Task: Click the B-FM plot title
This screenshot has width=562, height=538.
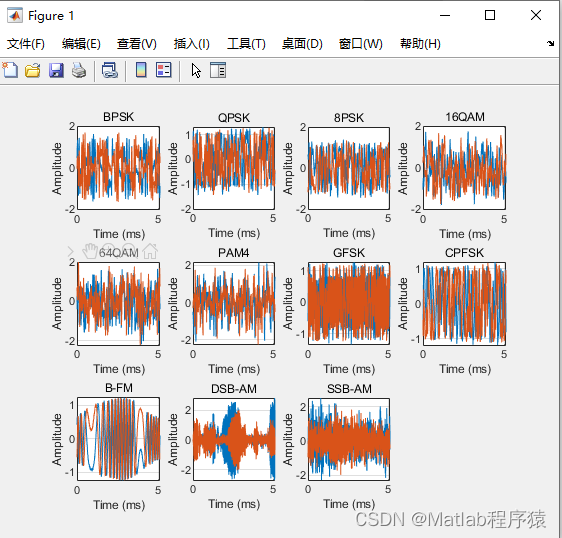Action: tap(119, 388)
